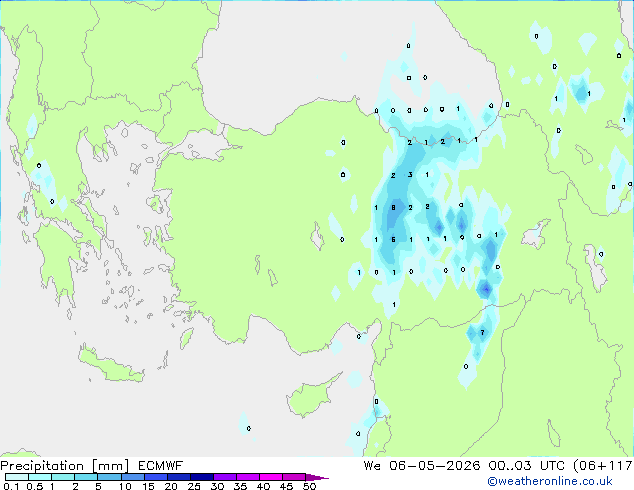
Task: Click the 20–25 mm legend color swatch
Action: click(178, 477)
